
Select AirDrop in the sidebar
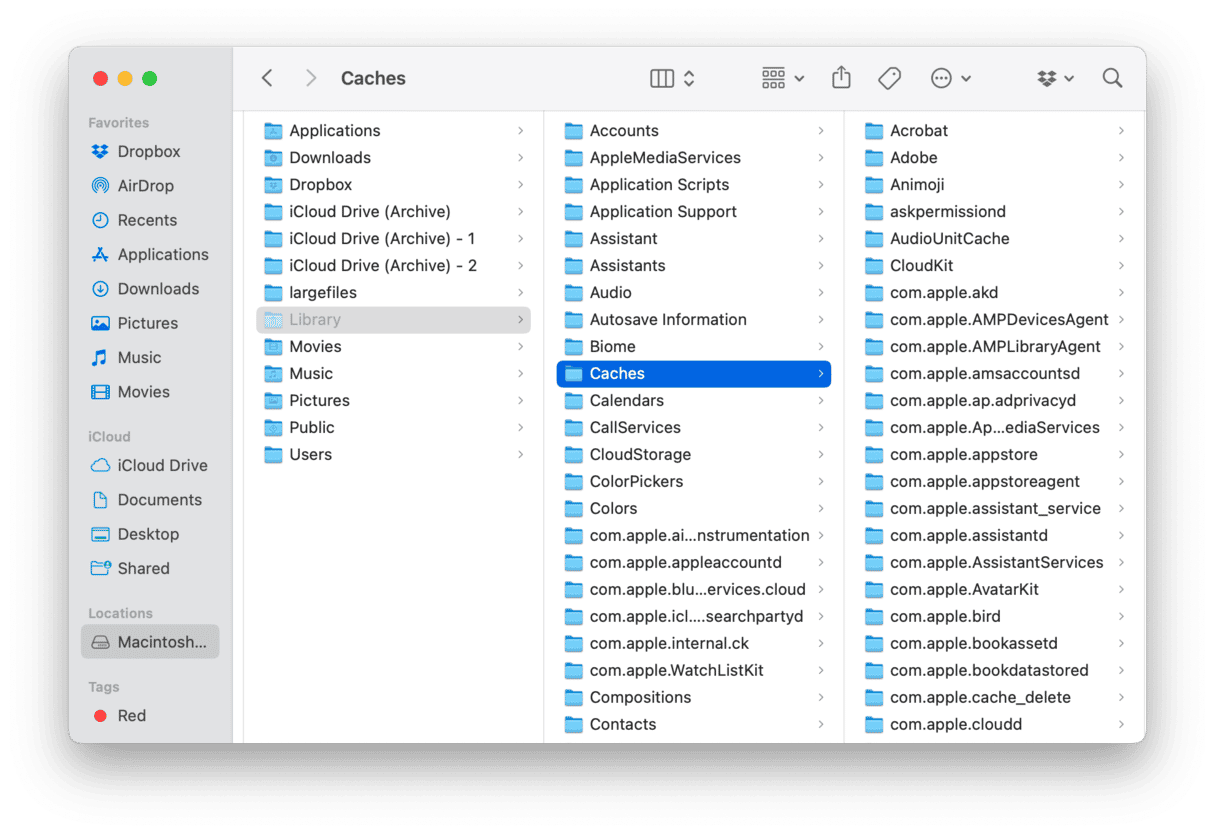150,186
